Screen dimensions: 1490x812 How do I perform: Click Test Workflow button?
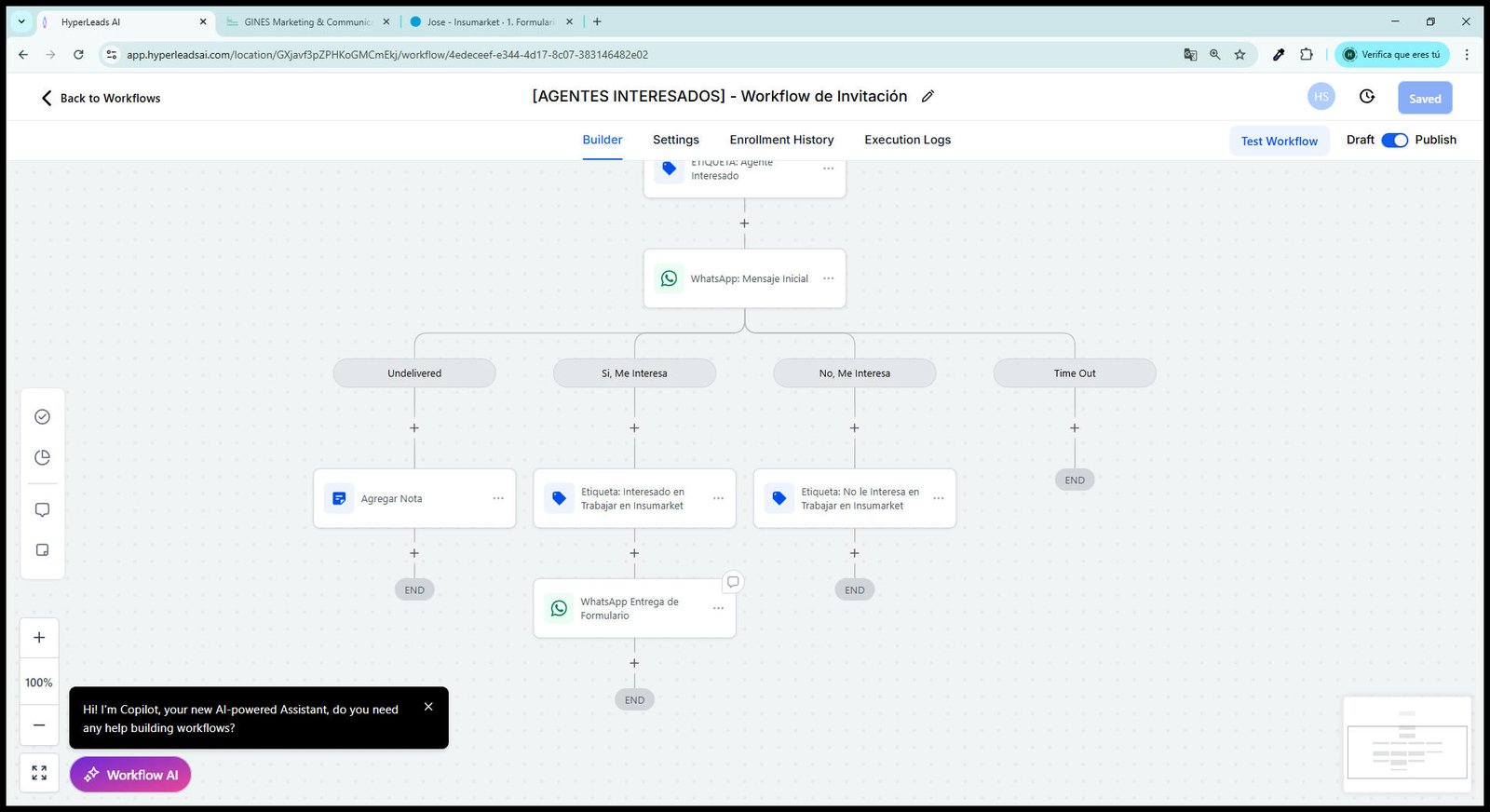1279,141
